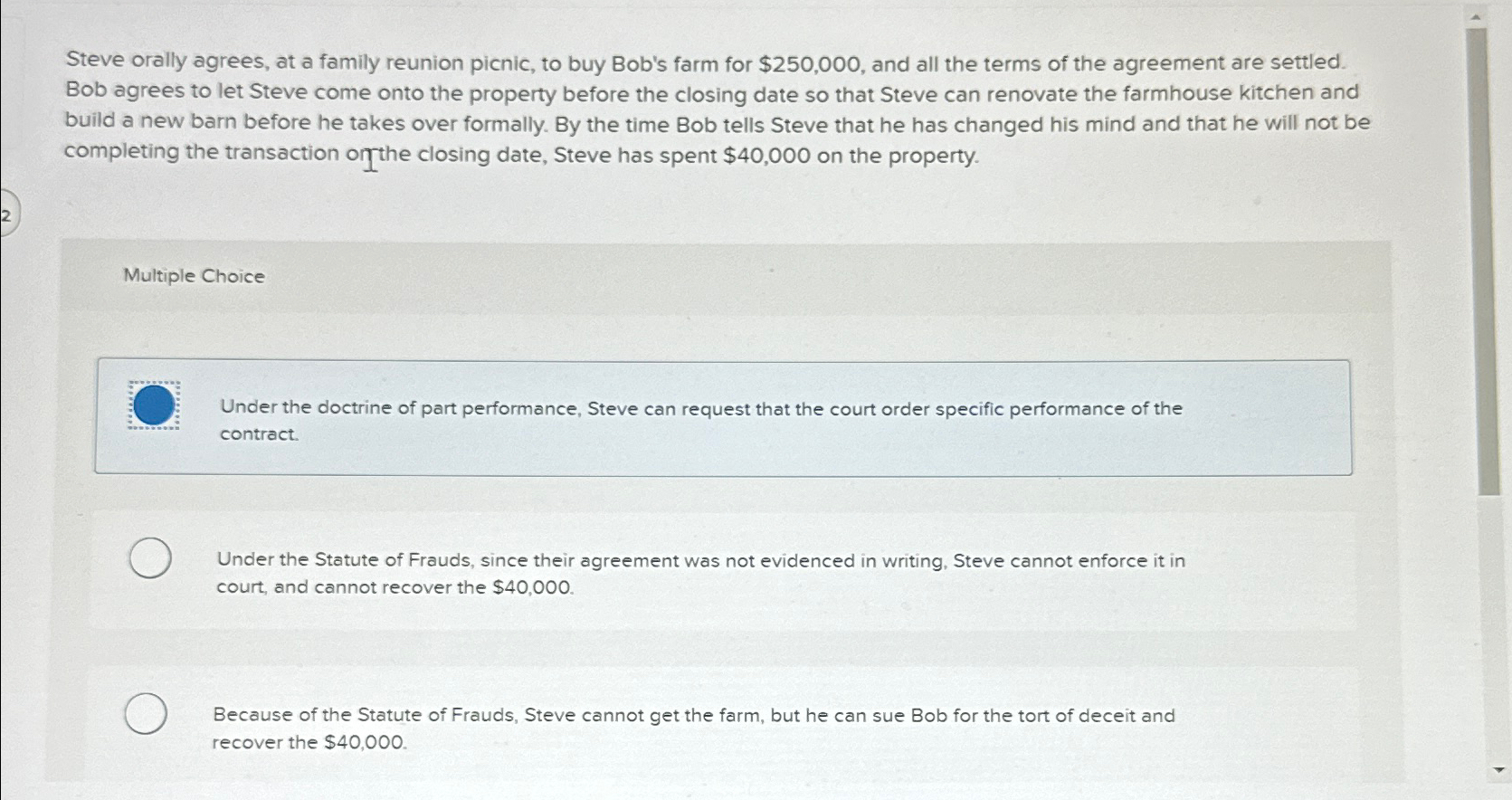Image resolution: width=1512 pixels, height=800 pixels.
Task: Click the Multiple Choice section header
Action: tap(193, 276)
